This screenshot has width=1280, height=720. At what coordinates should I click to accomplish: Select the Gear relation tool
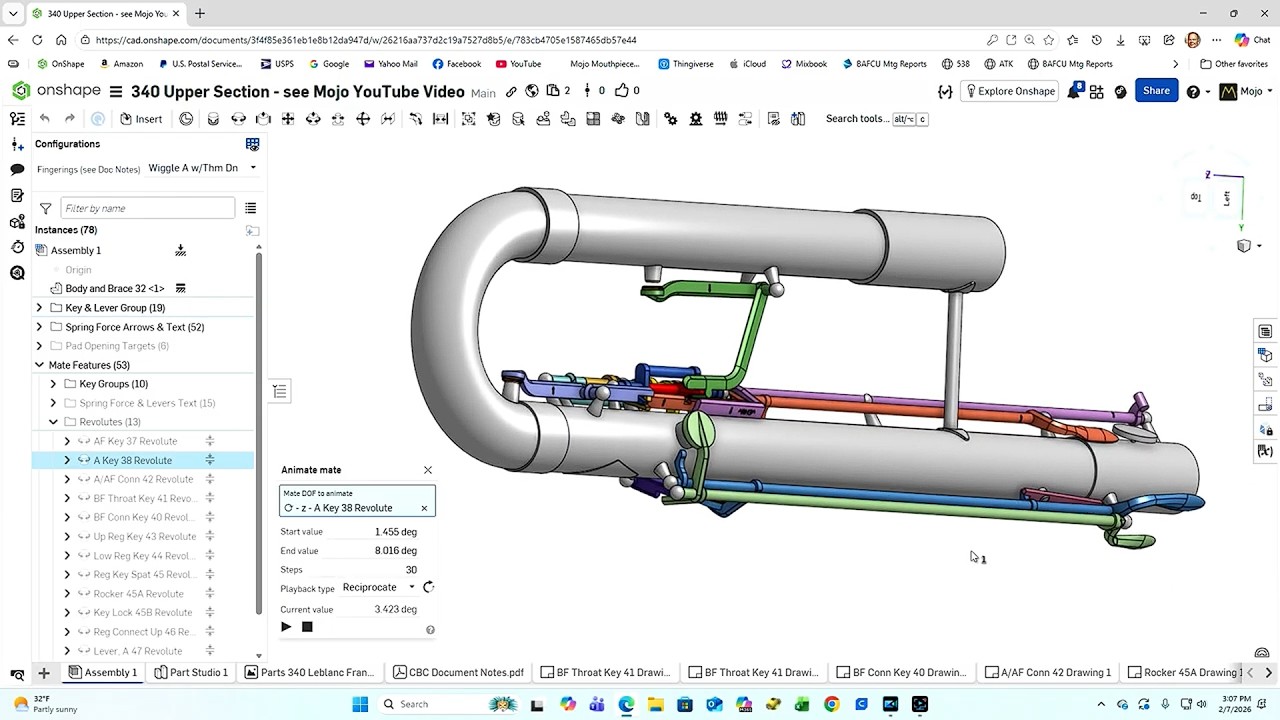[670, 118]
